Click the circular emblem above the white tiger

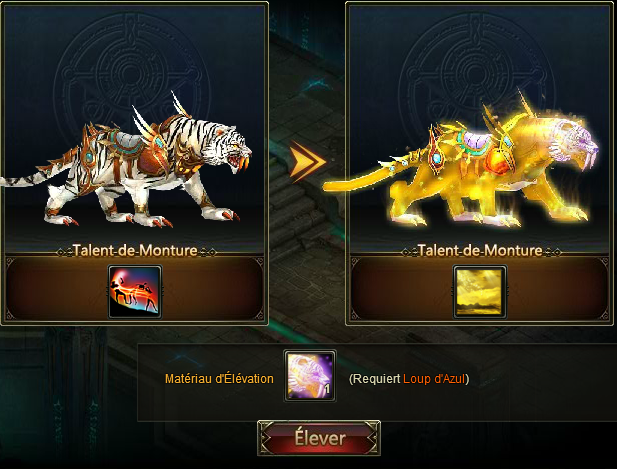132,79
